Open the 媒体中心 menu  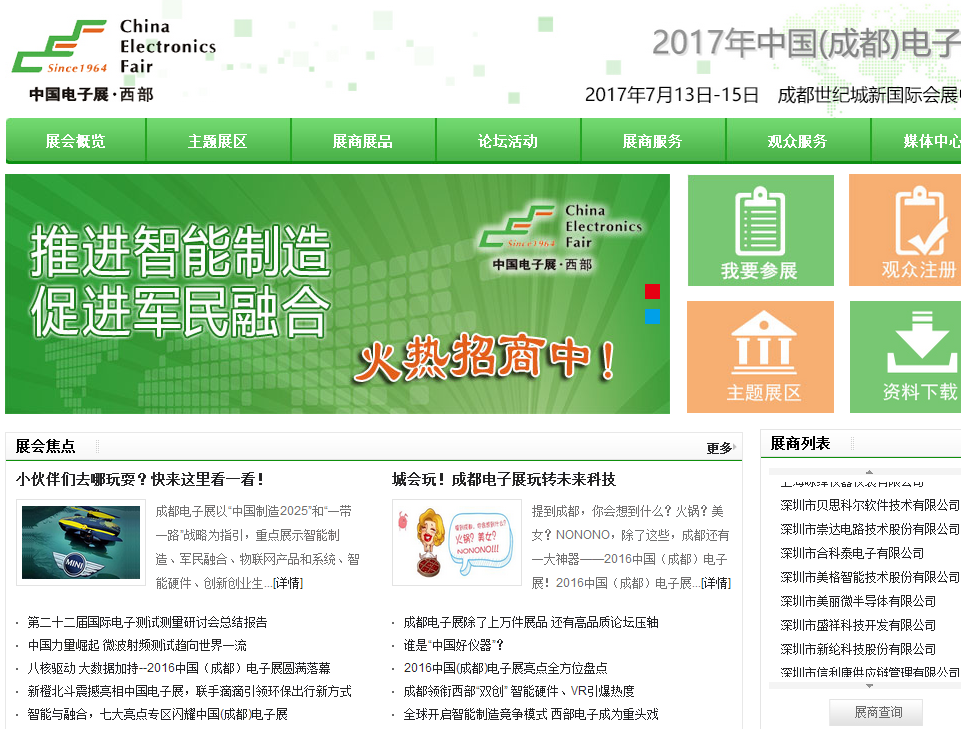[916, 141]
